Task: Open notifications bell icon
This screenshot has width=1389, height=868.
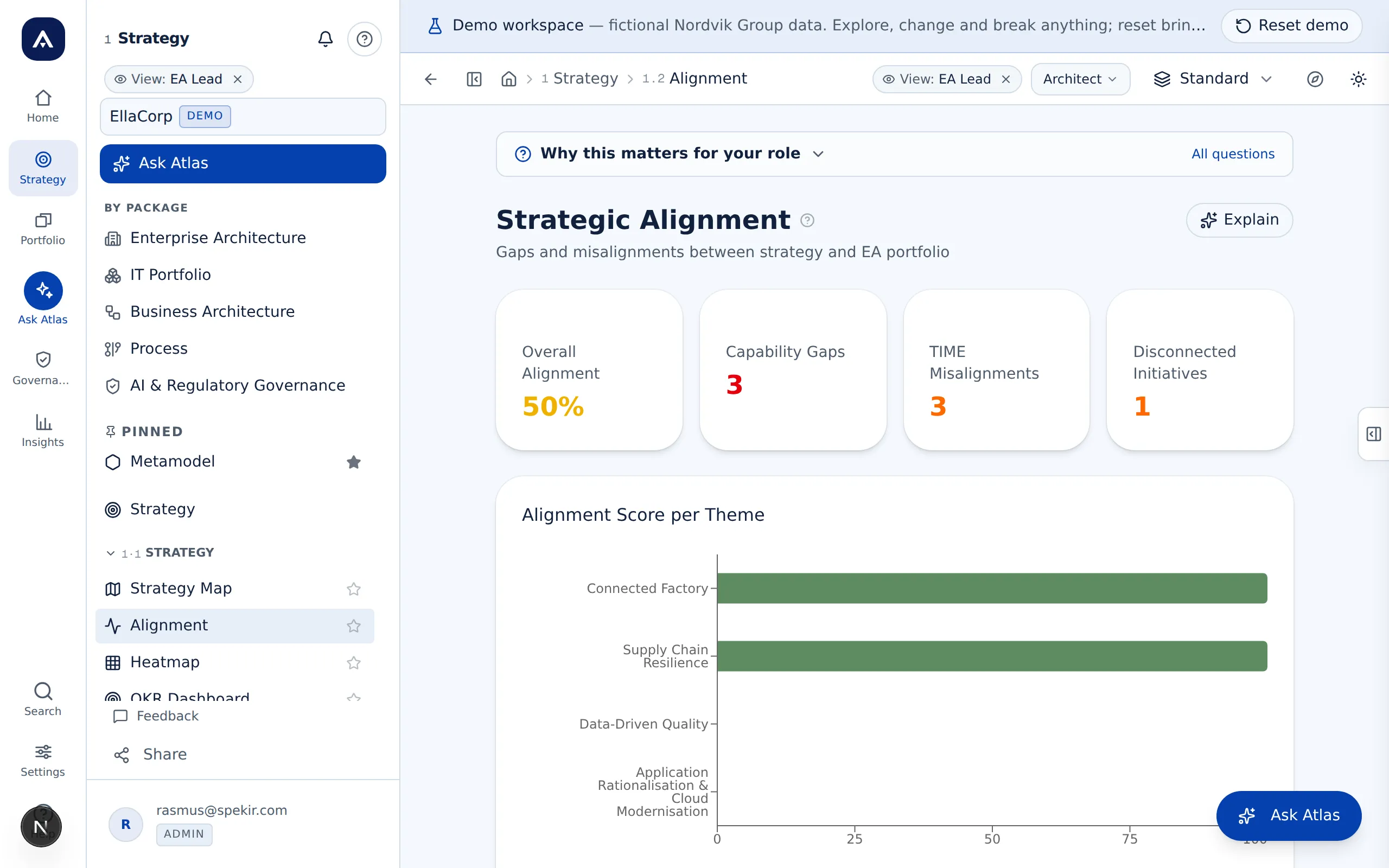Action: (x=326, y=39)
